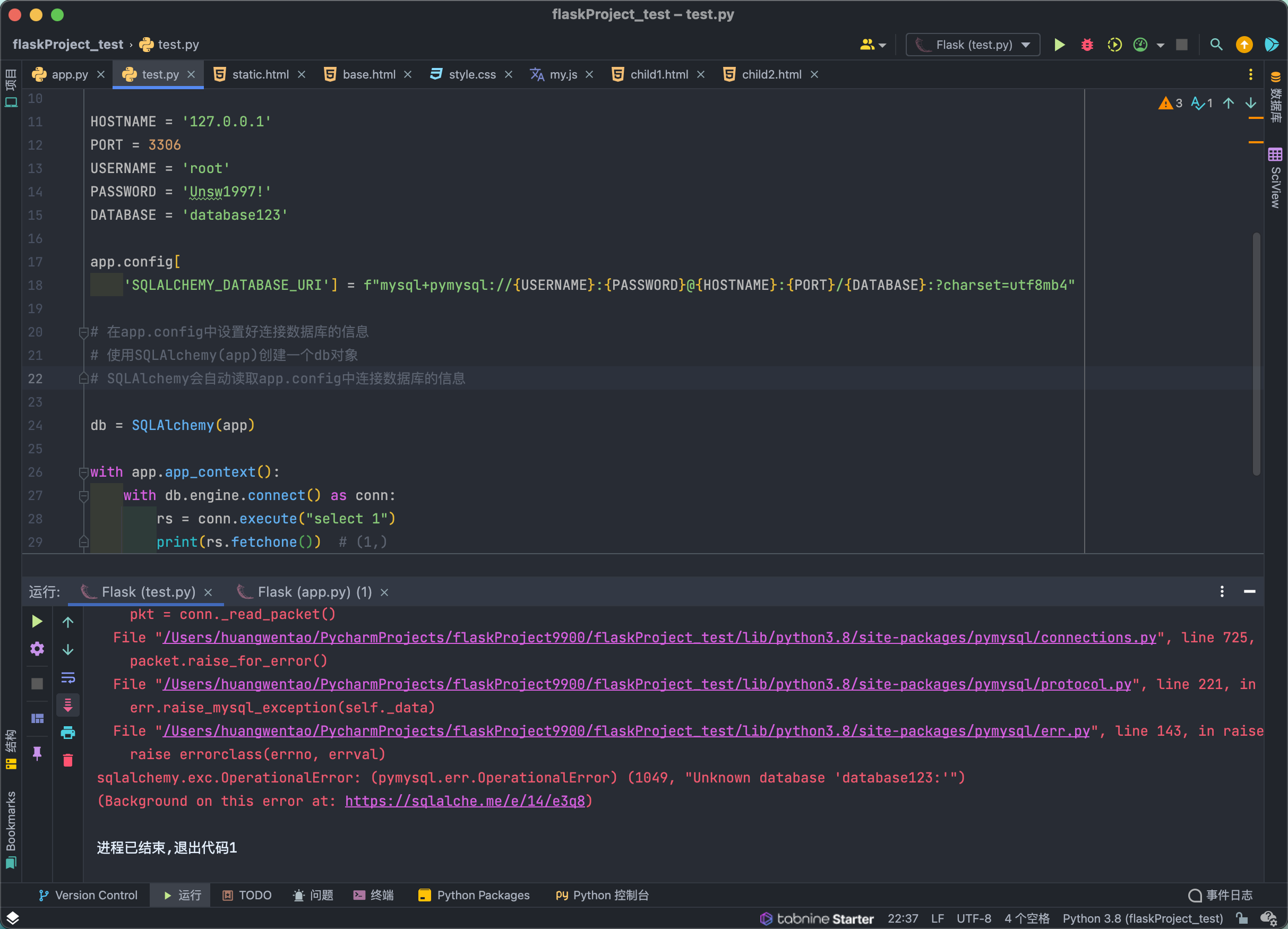Click the Search Everywhere magnifier icon
The image size is (1288, 929).
click(1216, 45)
